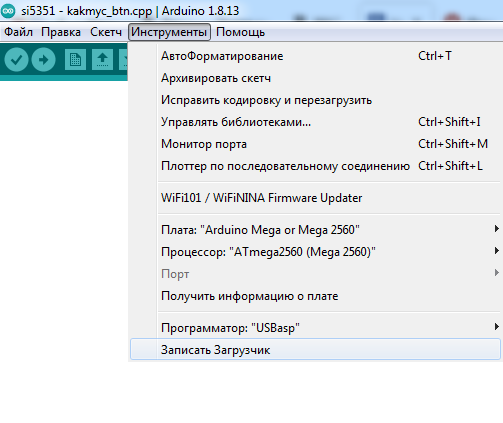Click the Arduino logo in title bar
503x423 pixels.
pos(8,11)
